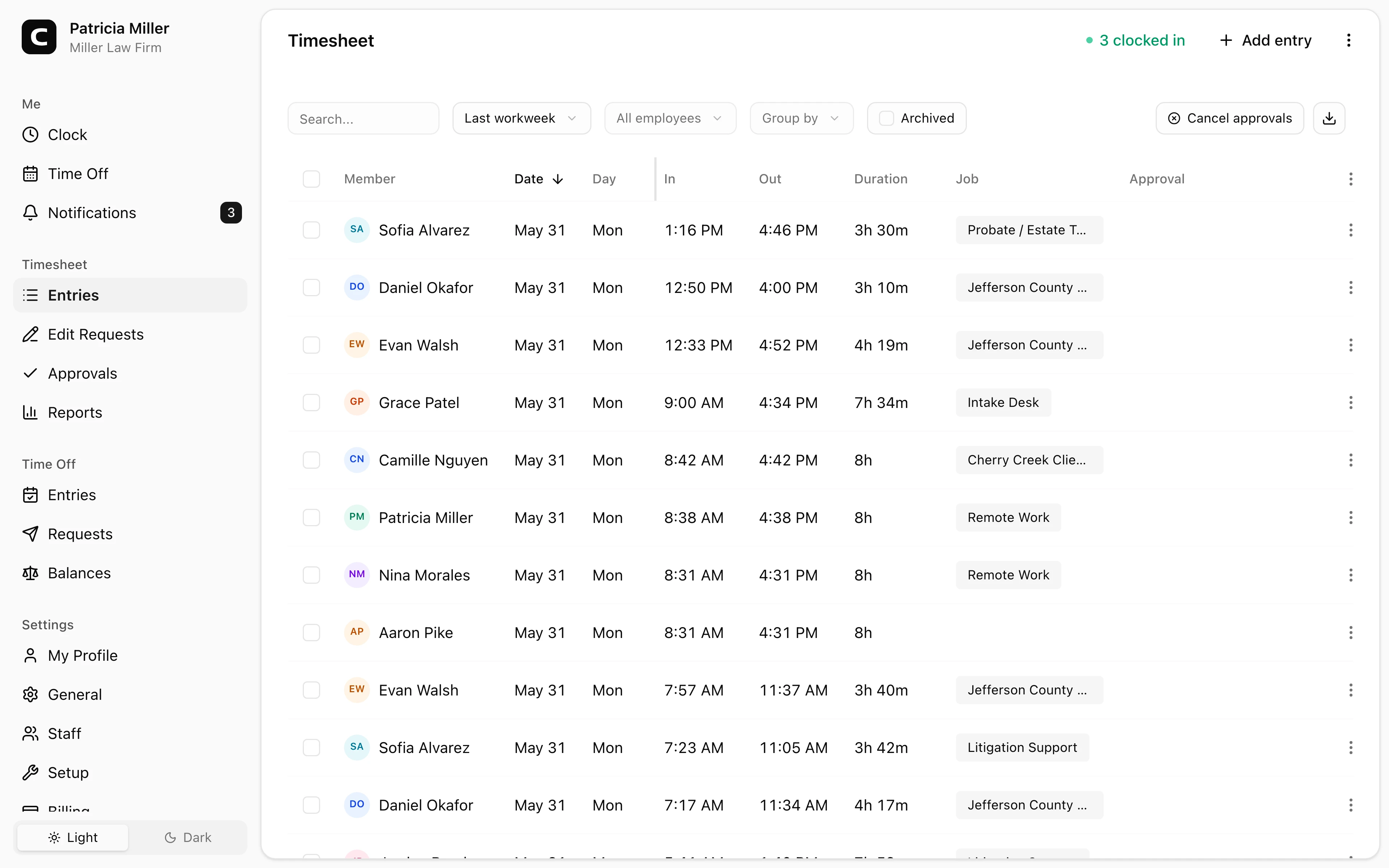Click the Clock icon in sidebar
Image resolution: width=1389 pixels, height=868 pixels.
pos(30,135)
